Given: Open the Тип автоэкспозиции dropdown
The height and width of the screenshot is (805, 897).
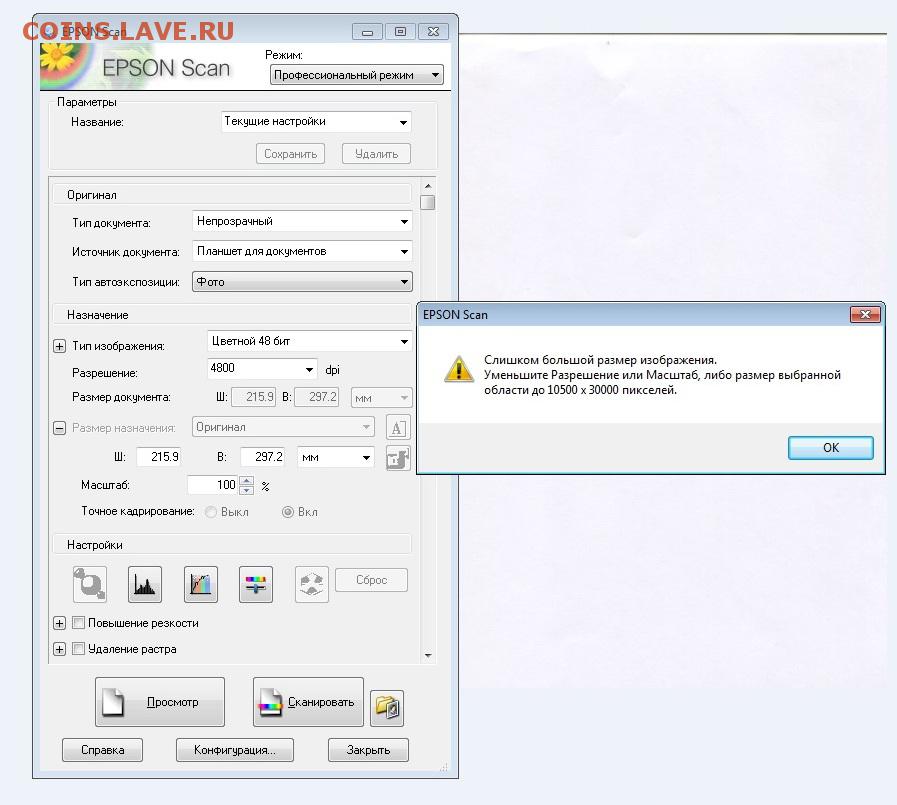Looking at the screenshot, I should click(x=302, y=281).
